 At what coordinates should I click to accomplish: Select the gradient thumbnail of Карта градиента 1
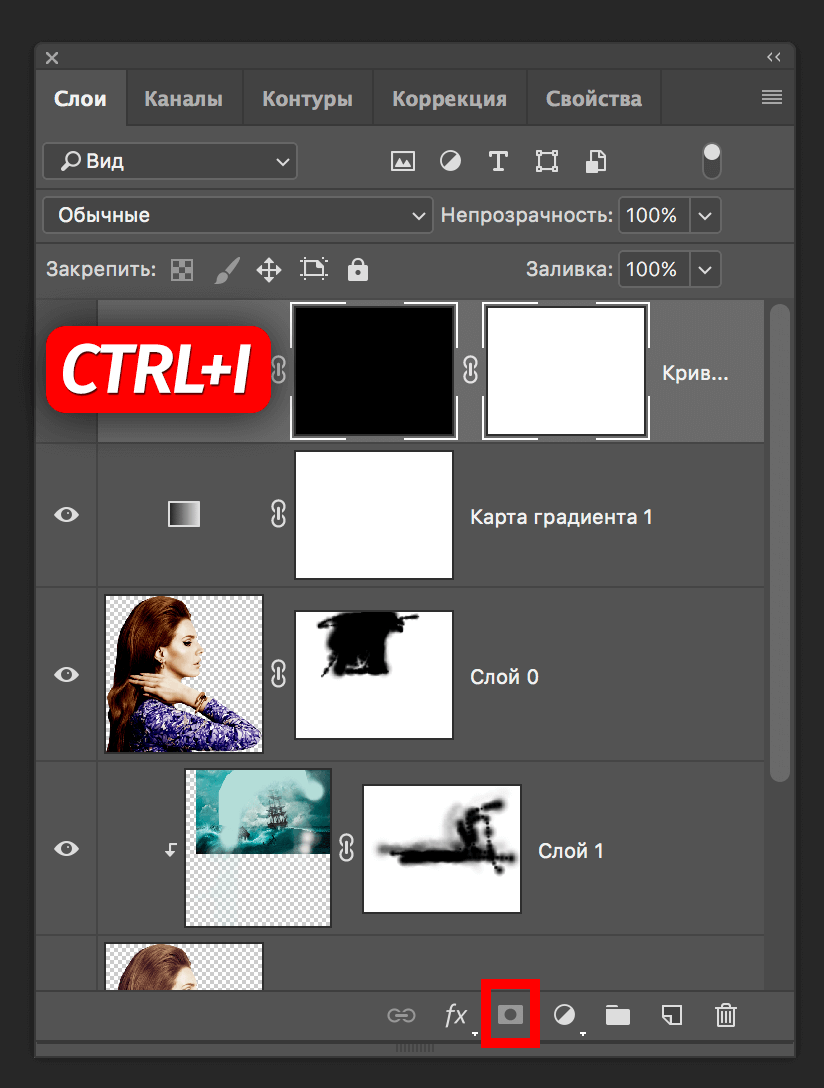coord(184,514)
